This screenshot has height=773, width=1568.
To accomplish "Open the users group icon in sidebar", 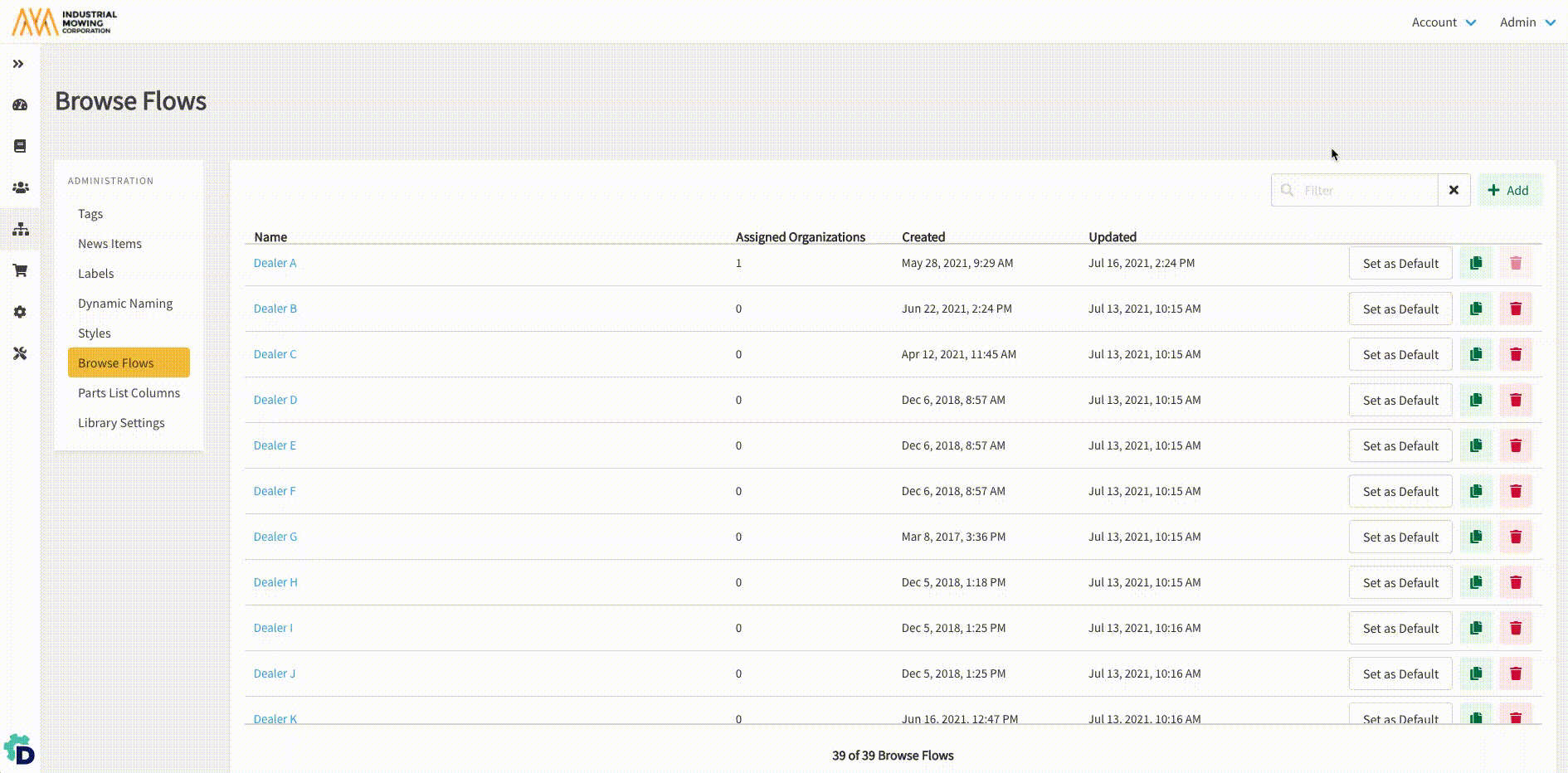I will tap(20, 188).
